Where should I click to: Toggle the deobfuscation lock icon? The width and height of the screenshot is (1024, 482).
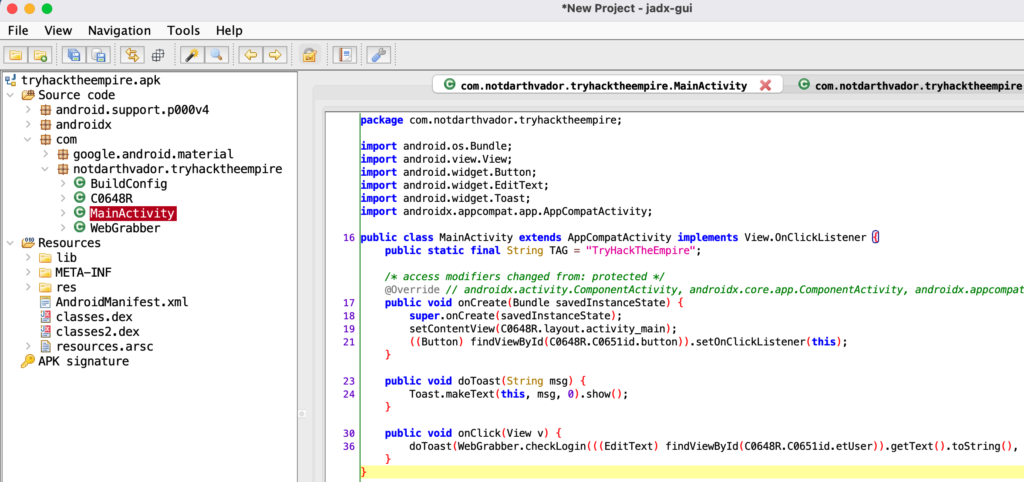(x=310, y=55)
